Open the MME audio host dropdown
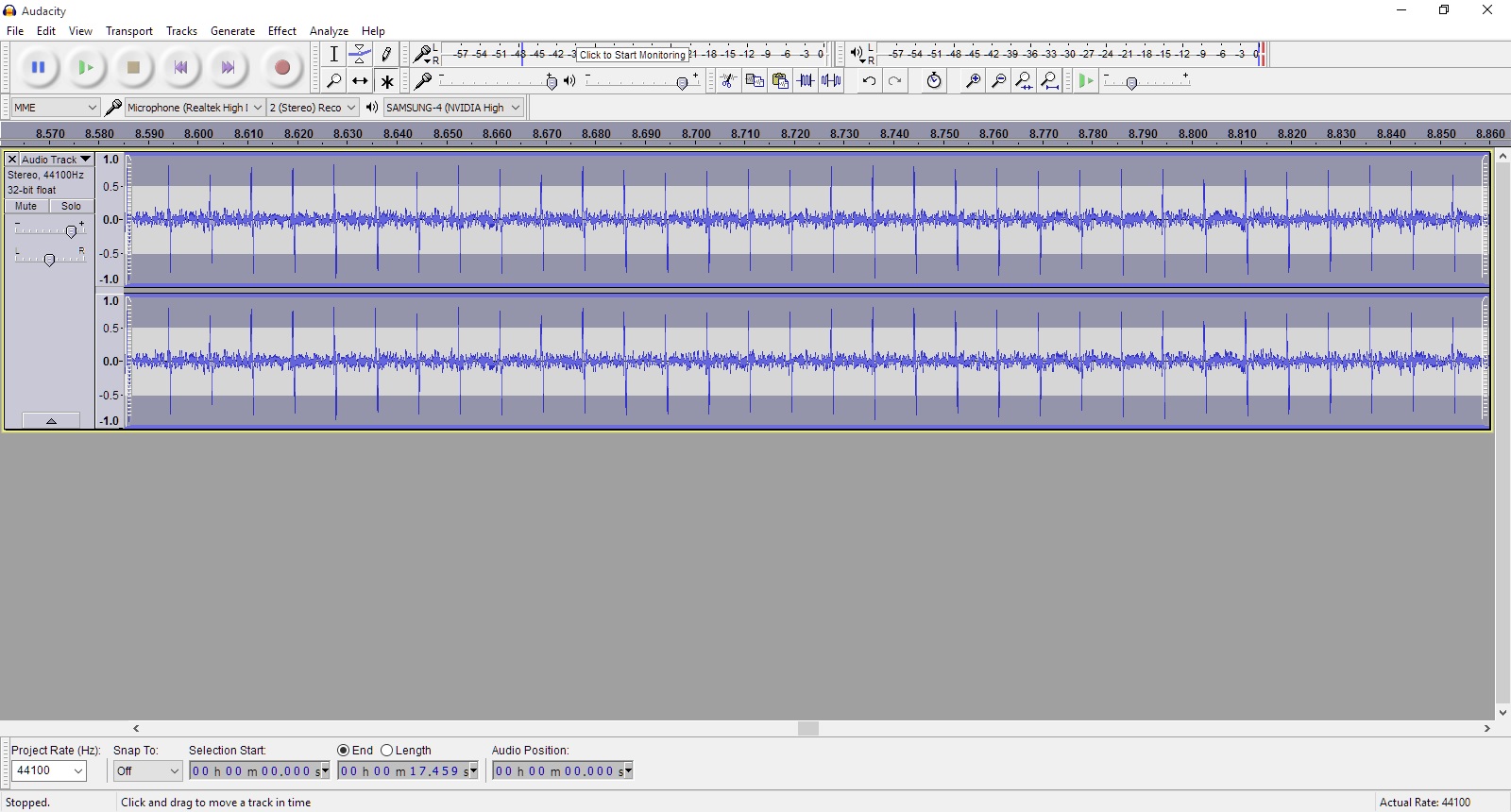Viewport: 1511px width, 812px height. (55, 108)
